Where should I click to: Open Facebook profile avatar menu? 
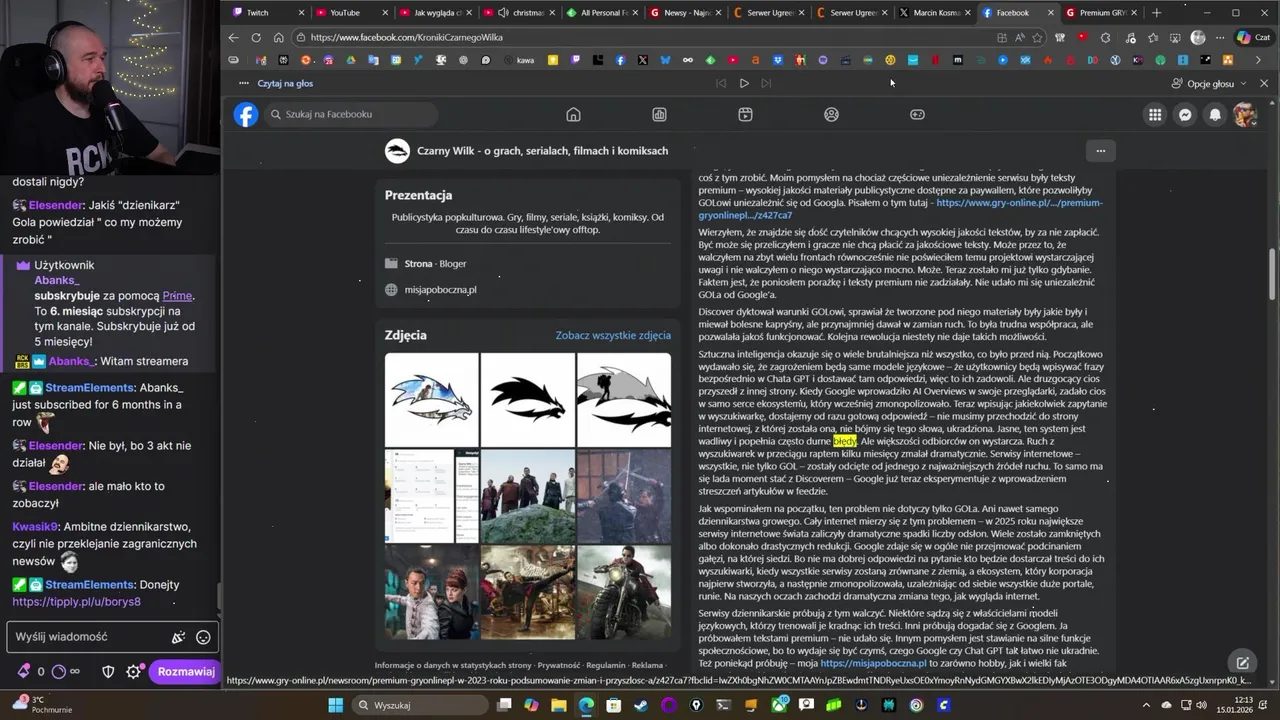click(x=1245, y=114)
